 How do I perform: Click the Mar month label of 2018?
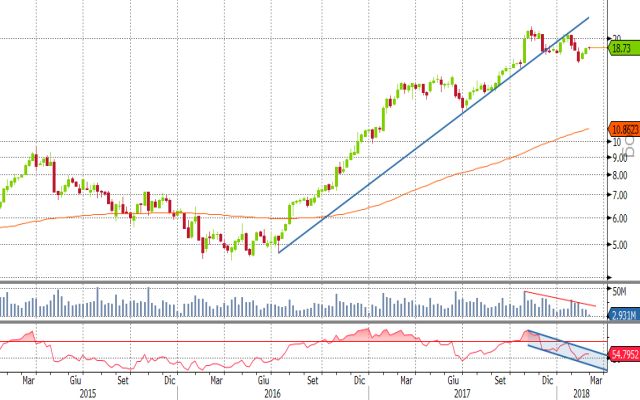[x=596, y=380]
